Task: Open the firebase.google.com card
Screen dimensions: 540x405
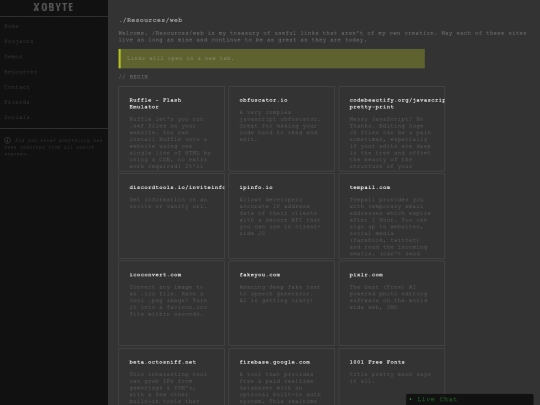Action: 281,377
